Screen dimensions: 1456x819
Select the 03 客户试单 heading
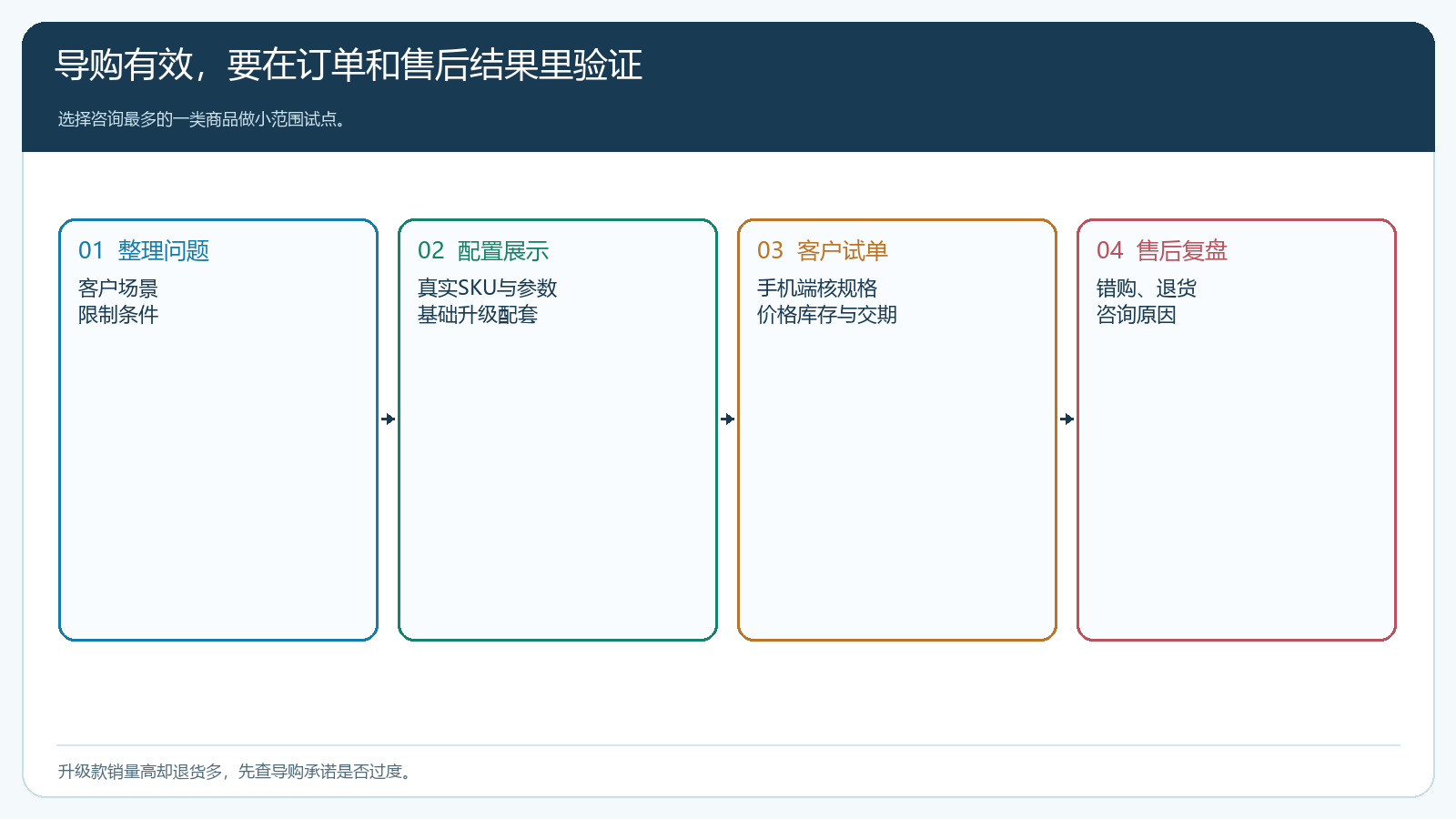(823, 250)
